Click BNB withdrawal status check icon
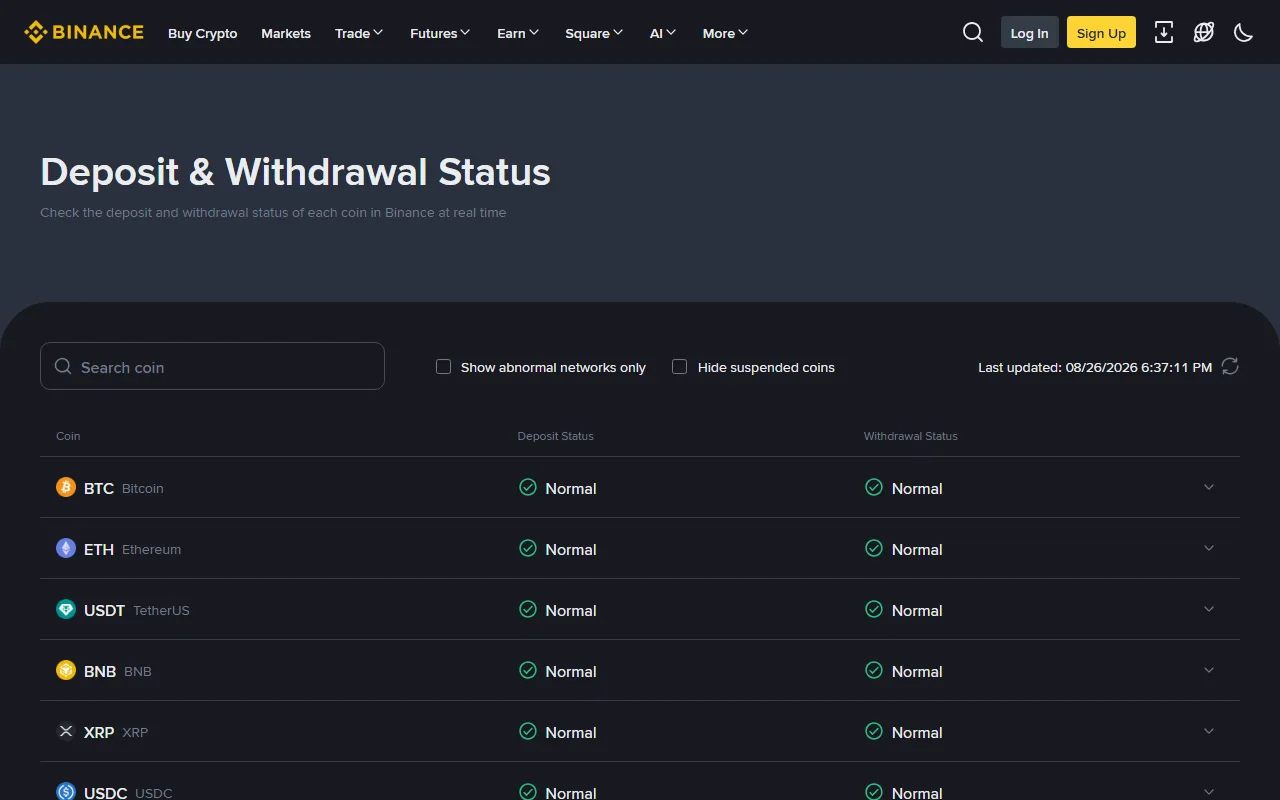The height and width of the screenshot is (800, 1280). [x=874, y=671]
